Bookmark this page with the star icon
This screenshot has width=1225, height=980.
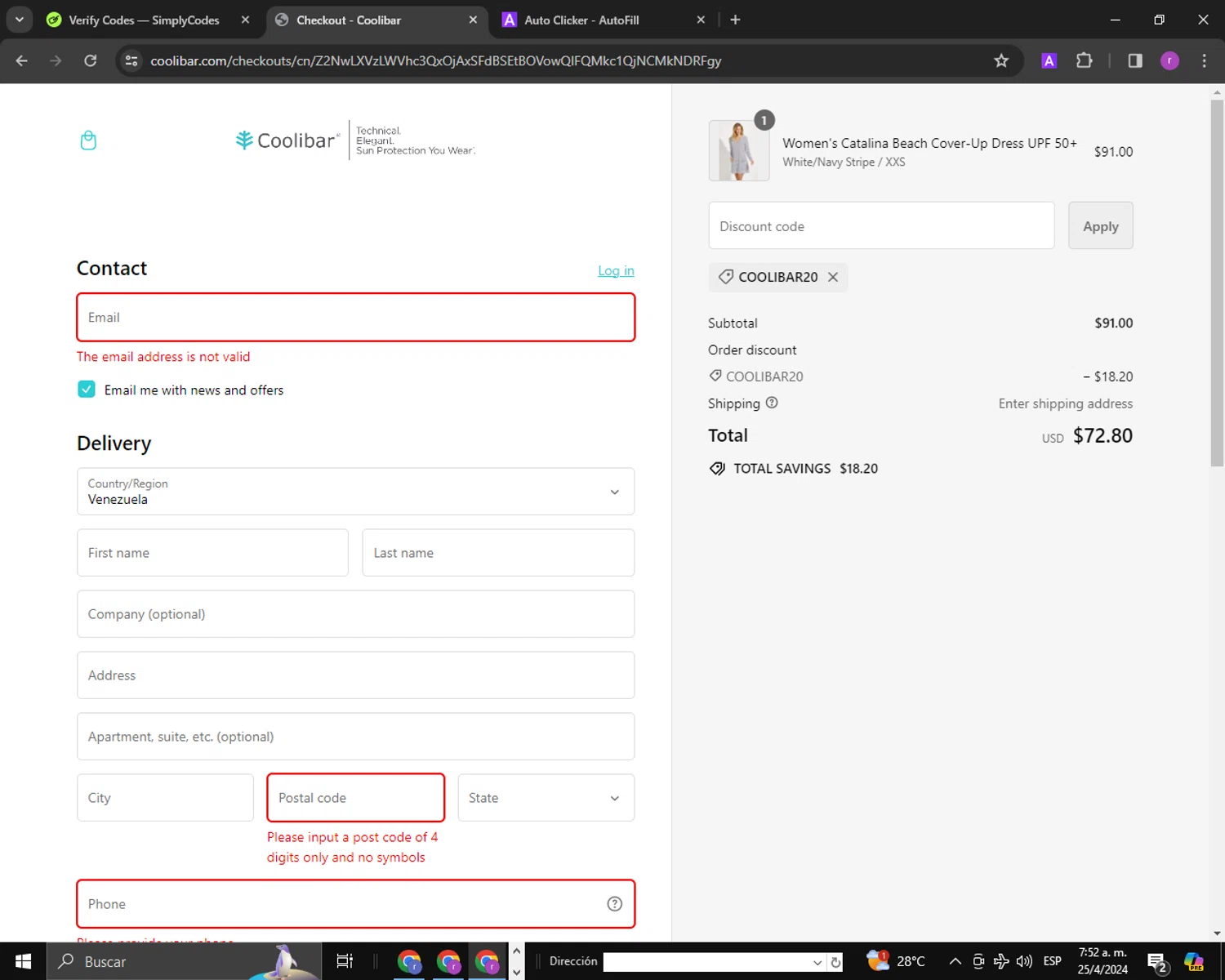(1001, 60)
